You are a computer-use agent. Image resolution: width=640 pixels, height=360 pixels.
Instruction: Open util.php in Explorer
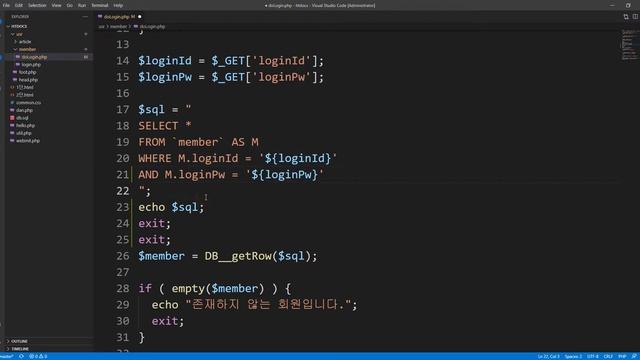click(x=24, y=133)
